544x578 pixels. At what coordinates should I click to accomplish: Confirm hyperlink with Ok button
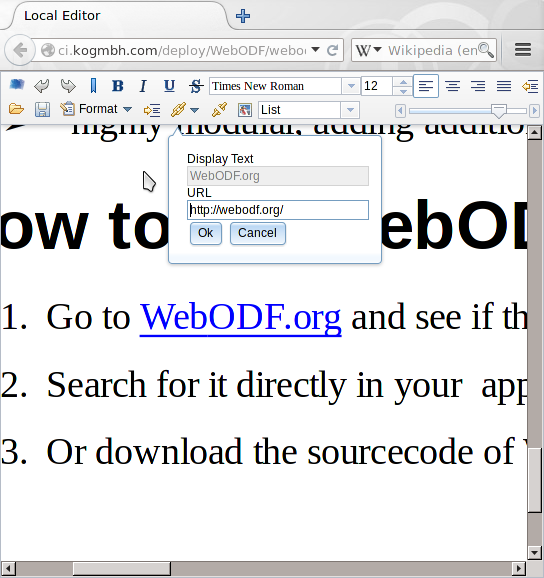coord(206,233)
